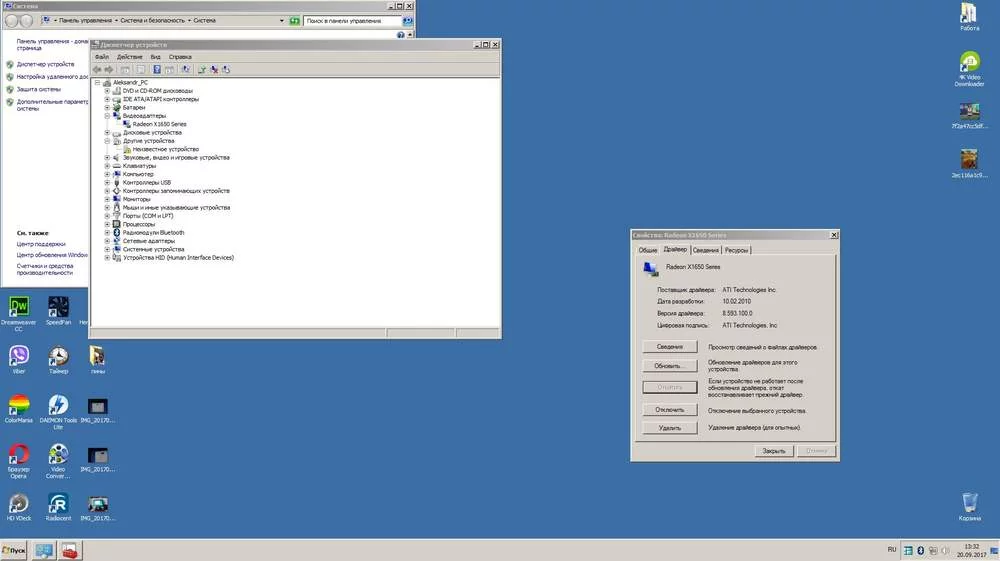1000x561 pixels.
Task: Expand the Сетевые адаптеры node
Action: tap(107, 241)
